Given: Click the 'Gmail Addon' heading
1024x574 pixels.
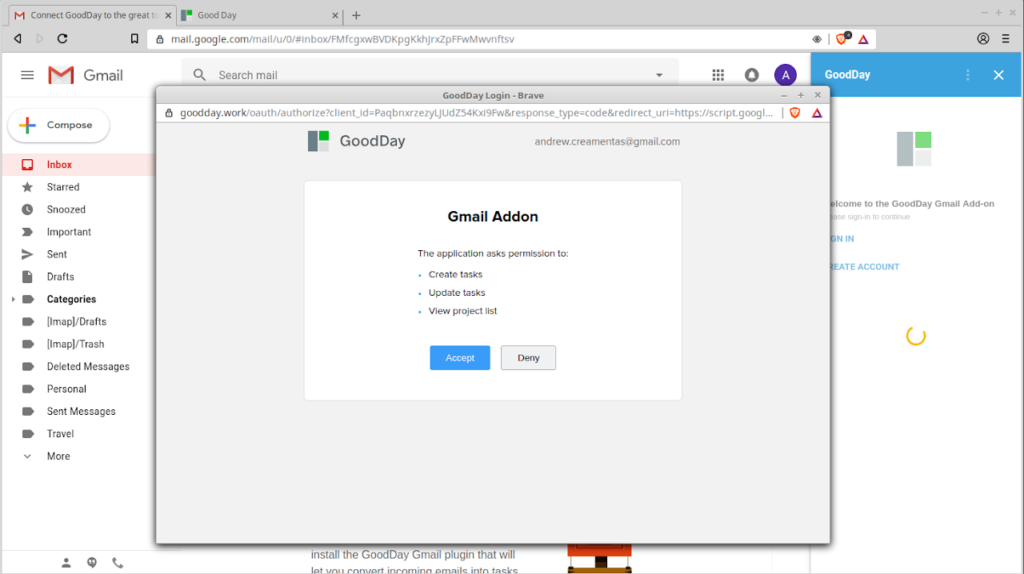Looking at the screenshot, I should point(492,217).
